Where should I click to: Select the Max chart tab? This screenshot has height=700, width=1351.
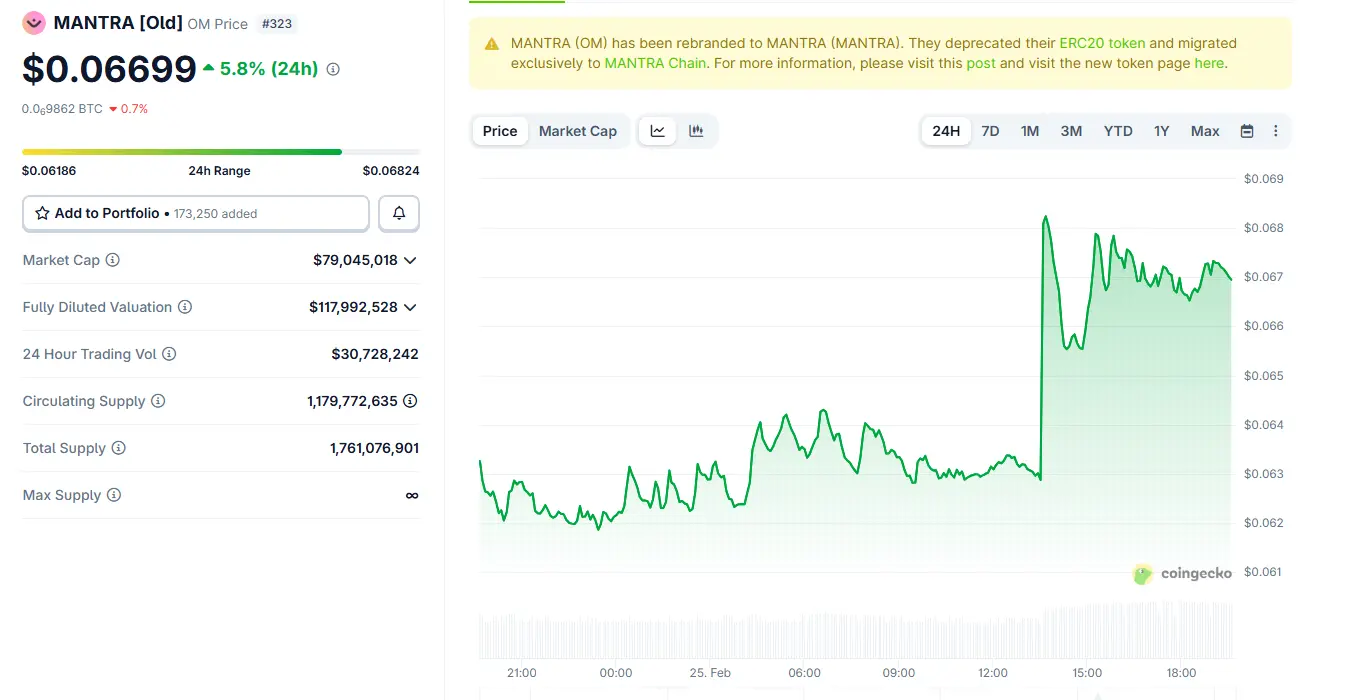(x=1205, y=131)
